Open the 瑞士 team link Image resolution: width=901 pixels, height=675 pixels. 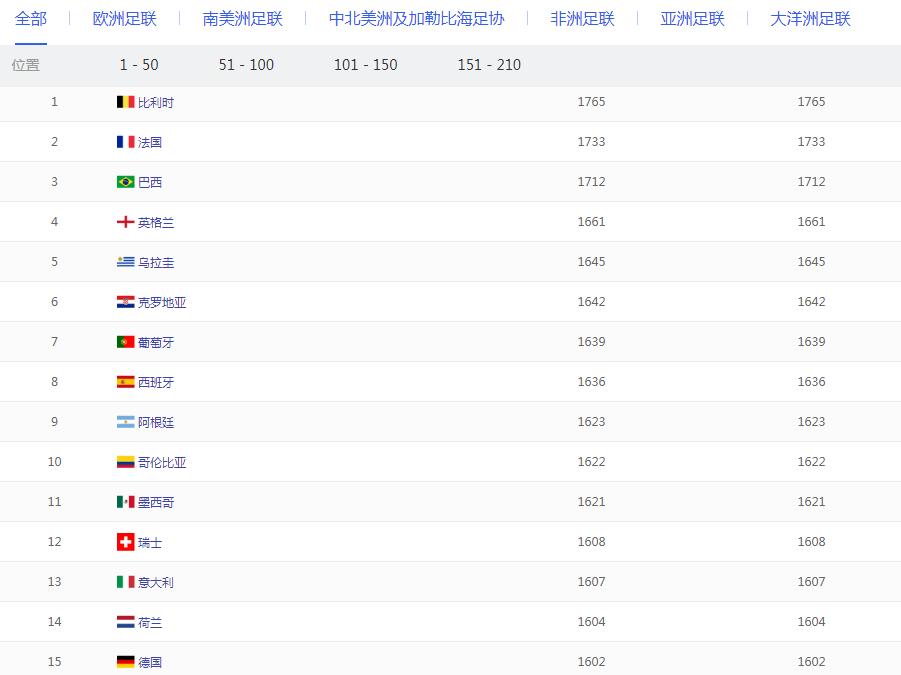(x=150, y=542)
